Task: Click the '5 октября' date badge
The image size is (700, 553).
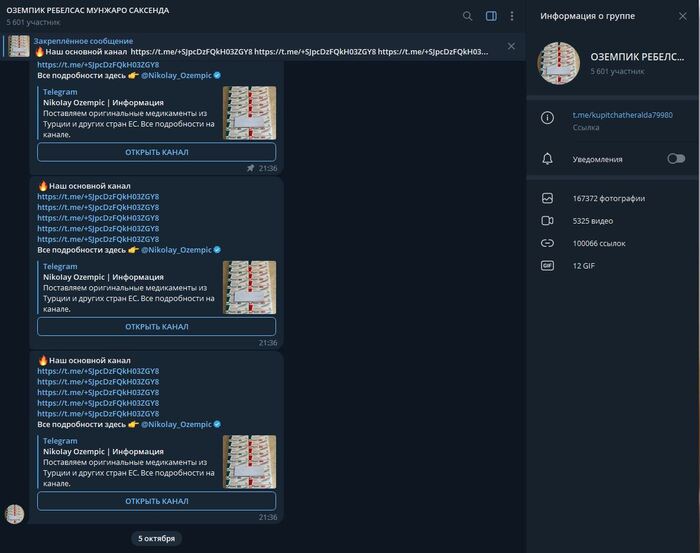Action: (156, 539)
